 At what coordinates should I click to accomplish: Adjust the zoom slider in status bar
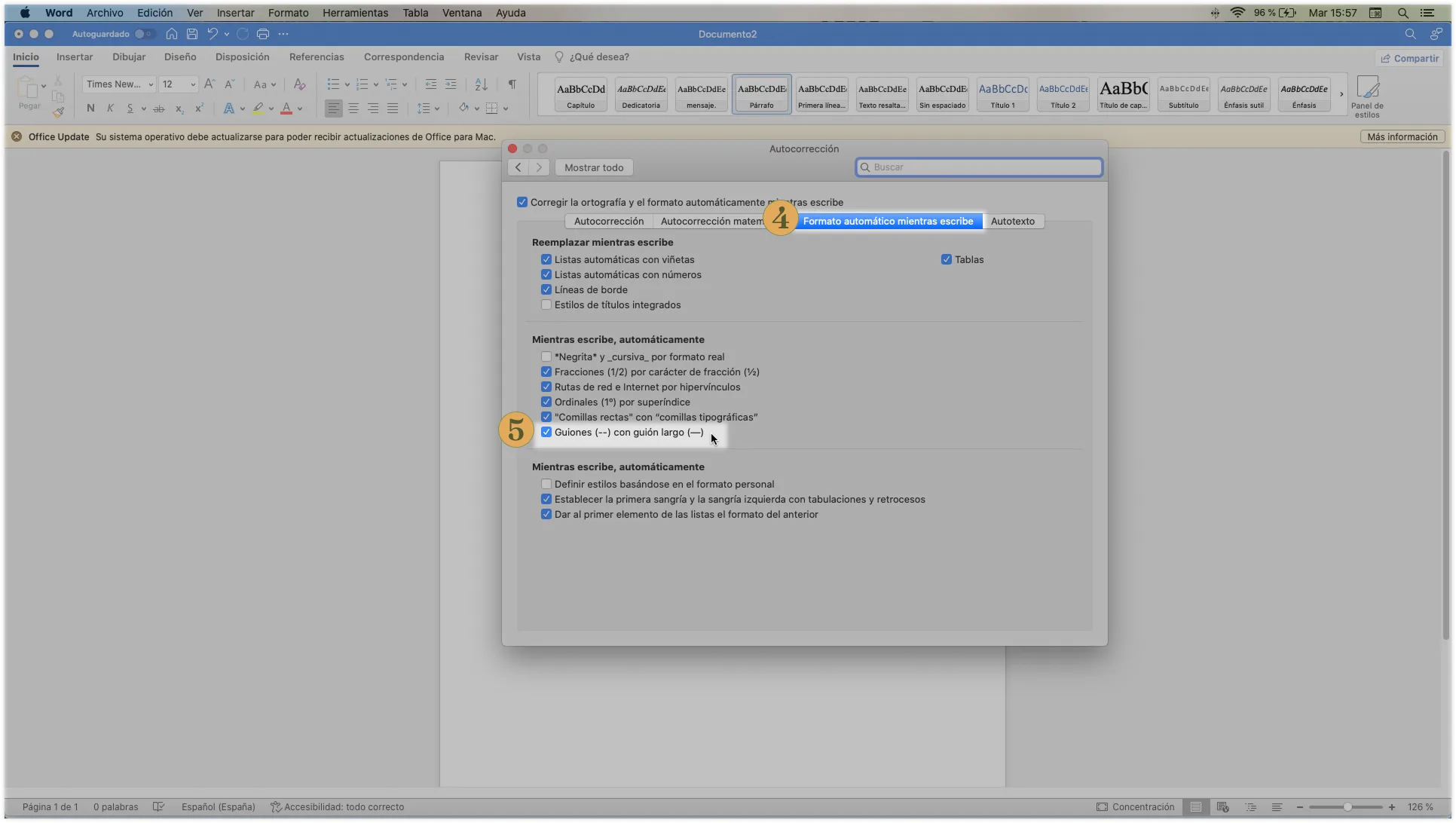[1346, 806]
